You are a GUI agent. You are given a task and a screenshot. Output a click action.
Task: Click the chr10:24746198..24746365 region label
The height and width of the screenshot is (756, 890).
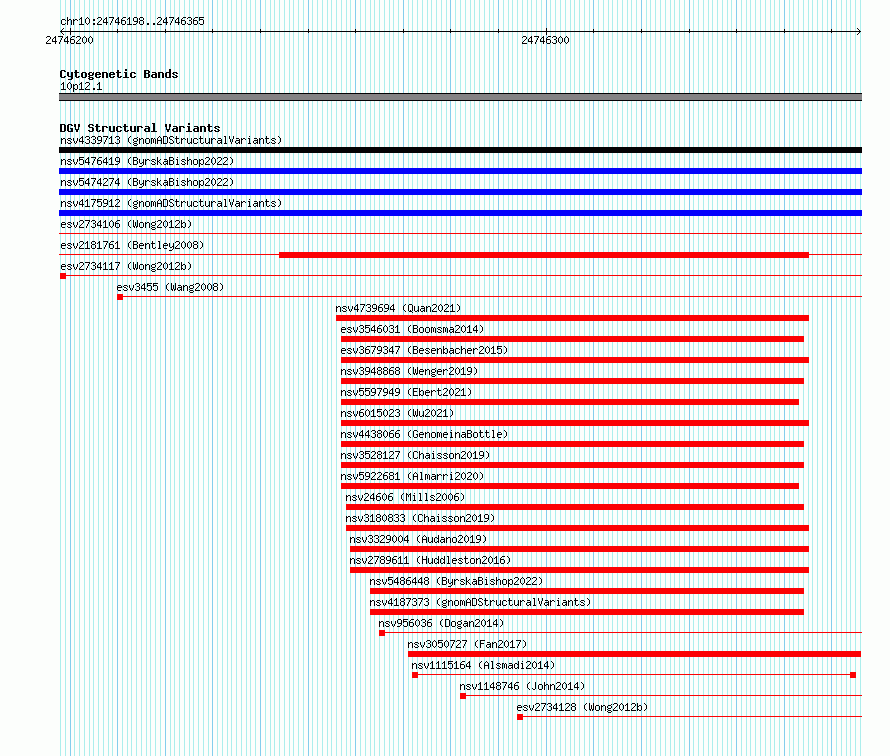click(132, 21)
